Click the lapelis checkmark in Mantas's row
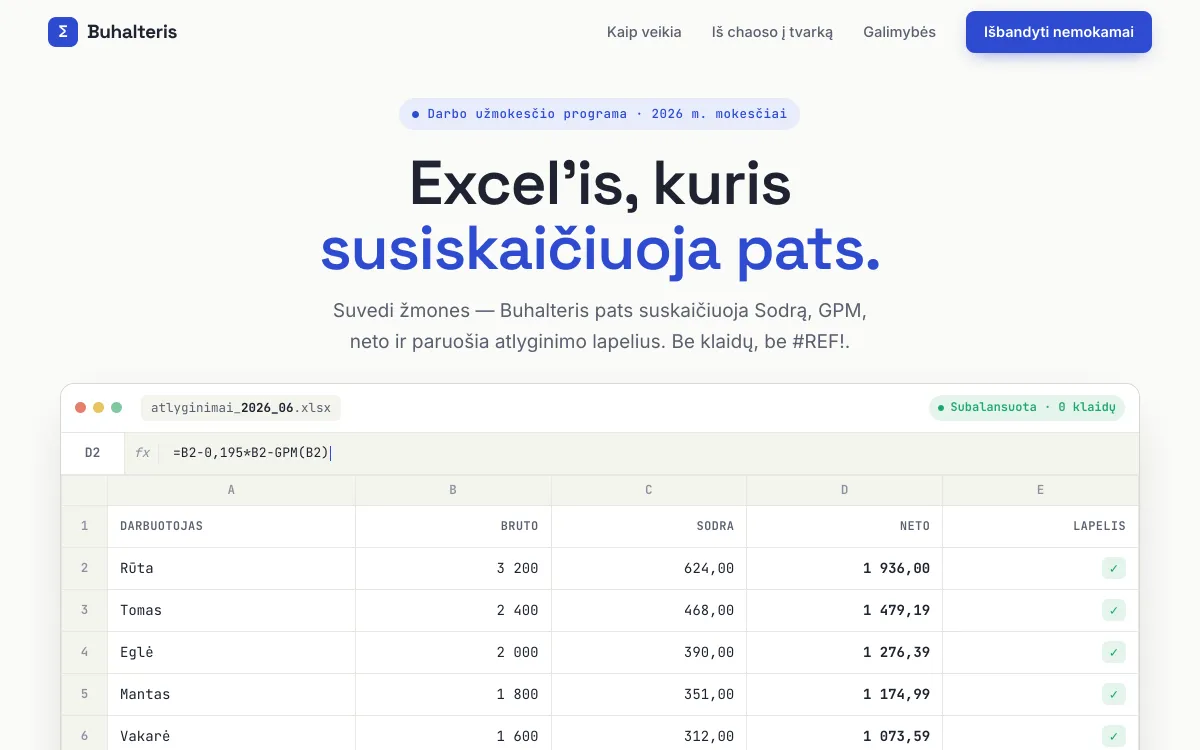 tap(1114, 694)
